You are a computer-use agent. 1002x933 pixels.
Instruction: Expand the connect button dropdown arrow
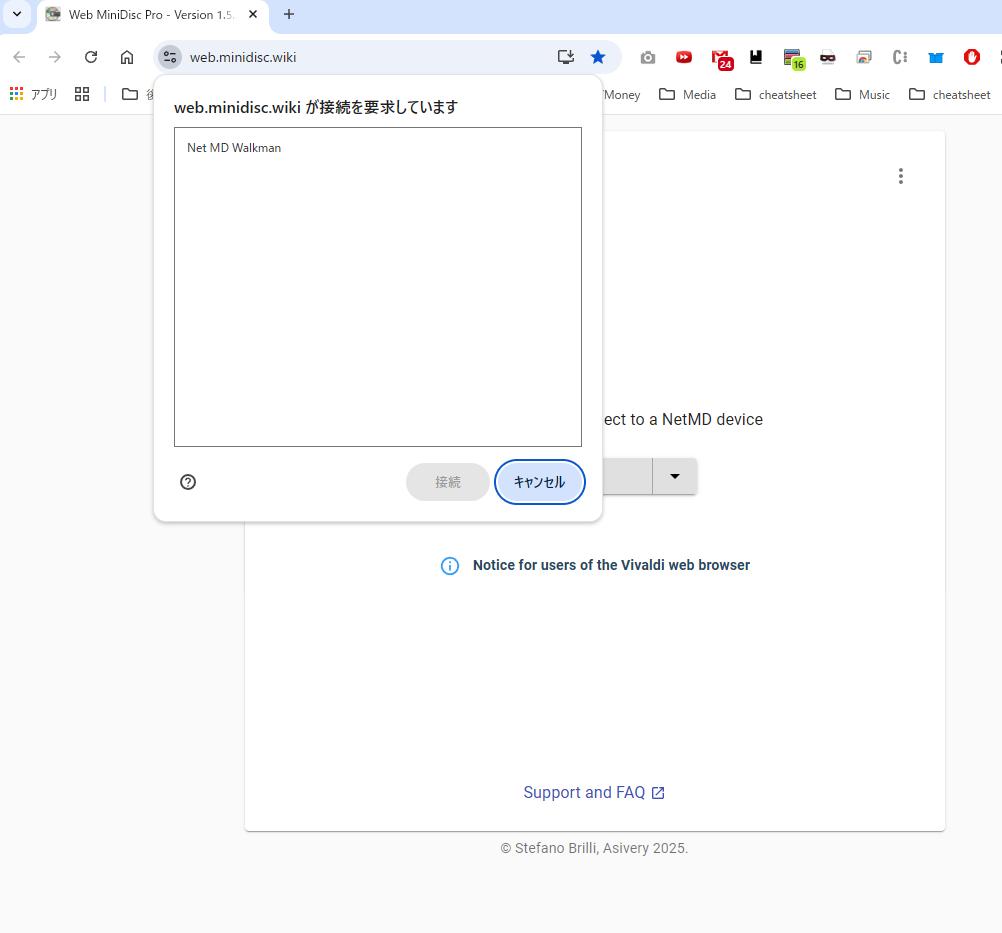tap(675, 476)
